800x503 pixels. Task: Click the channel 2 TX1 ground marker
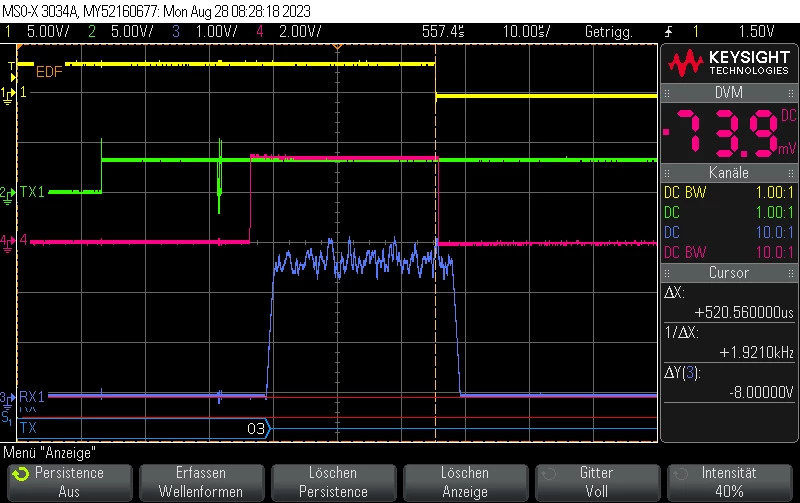point(8,194)
